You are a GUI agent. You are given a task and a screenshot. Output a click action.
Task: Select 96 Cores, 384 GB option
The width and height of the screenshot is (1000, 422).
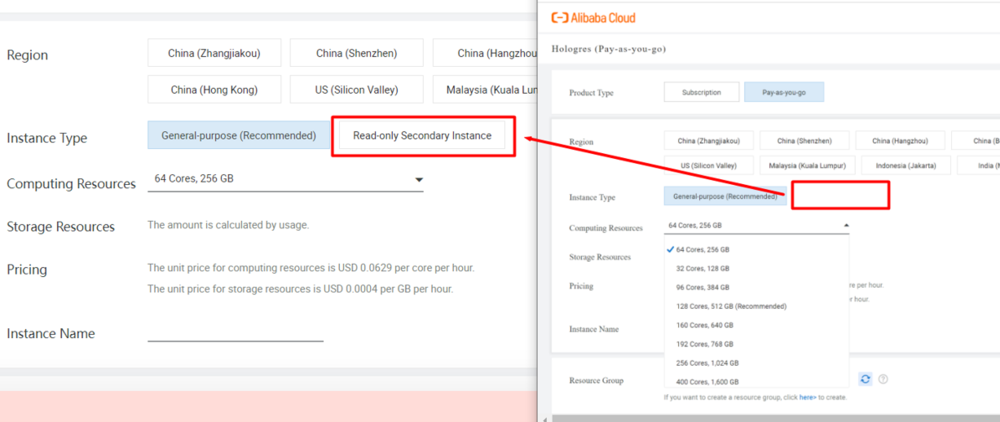(756, 287)
